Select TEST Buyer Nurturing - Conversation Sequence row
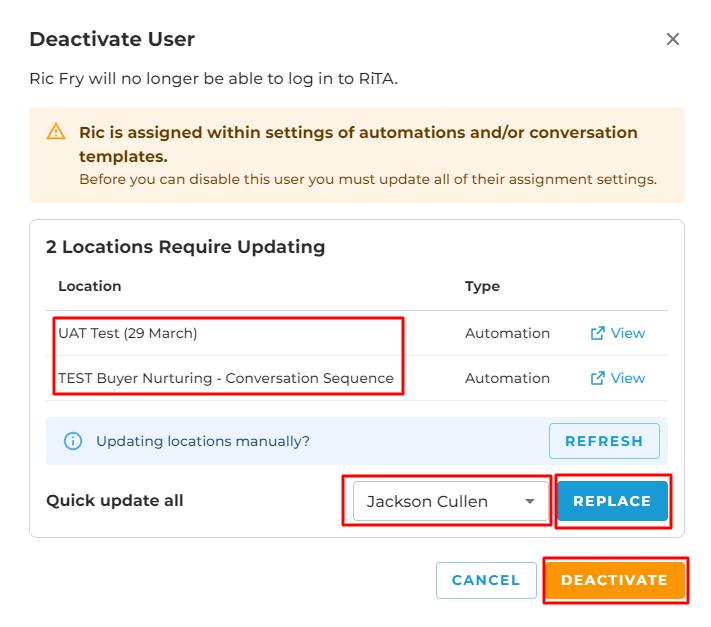The width and height of the screenshot is (711, 627). 356,378
